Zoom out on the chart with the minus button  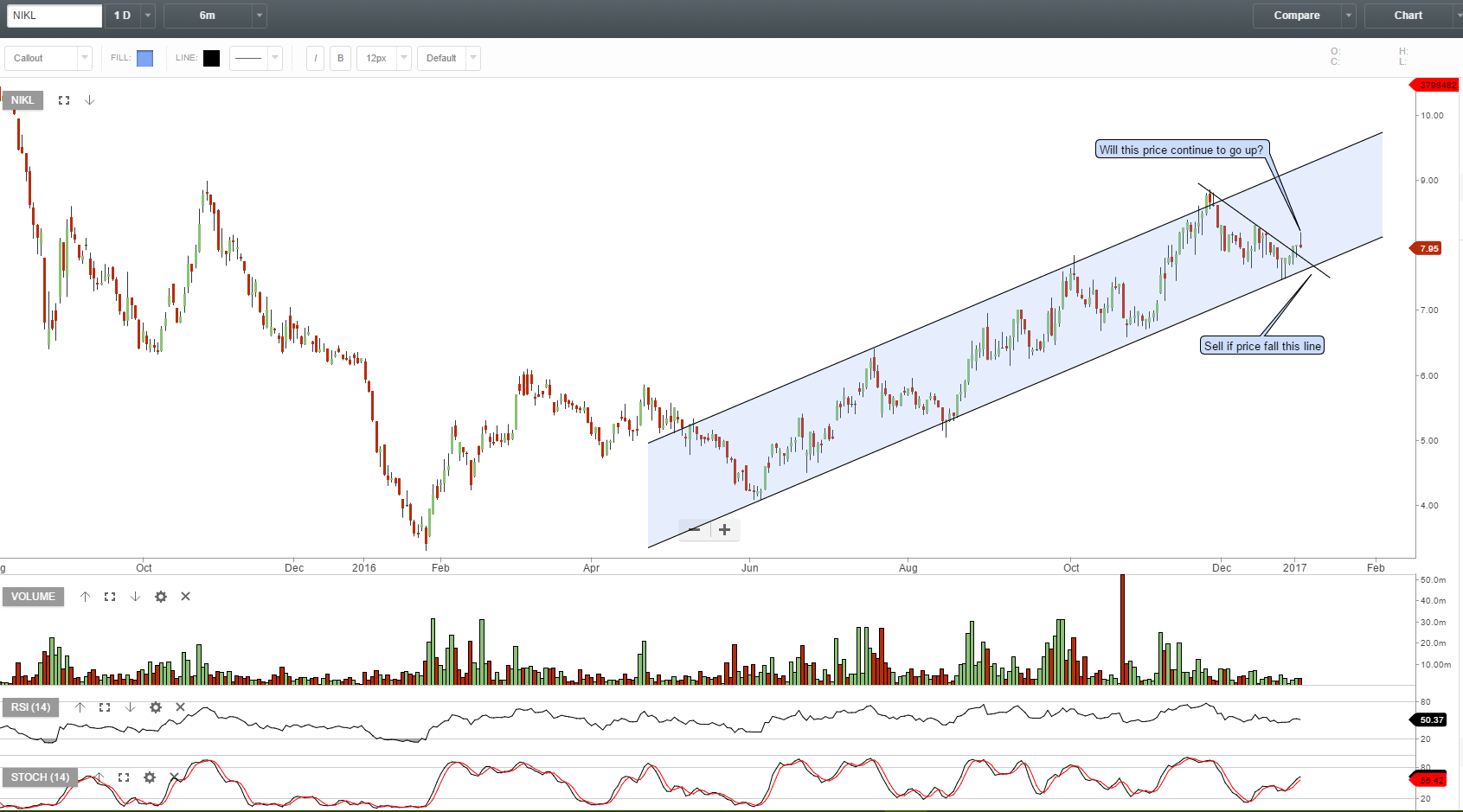[x=693, y=529]
